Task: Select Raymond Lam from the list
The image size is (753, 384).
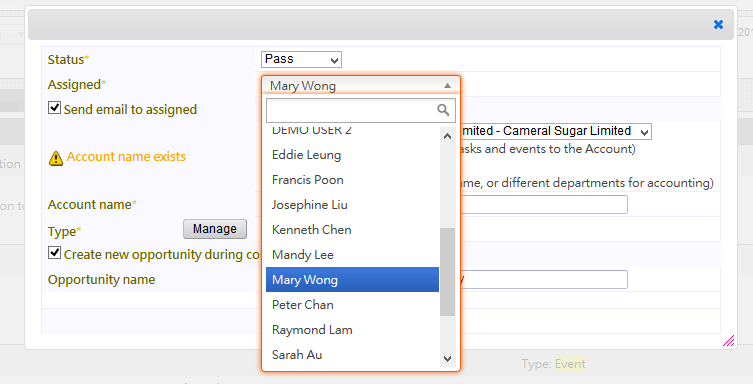Action: point(352,330)
